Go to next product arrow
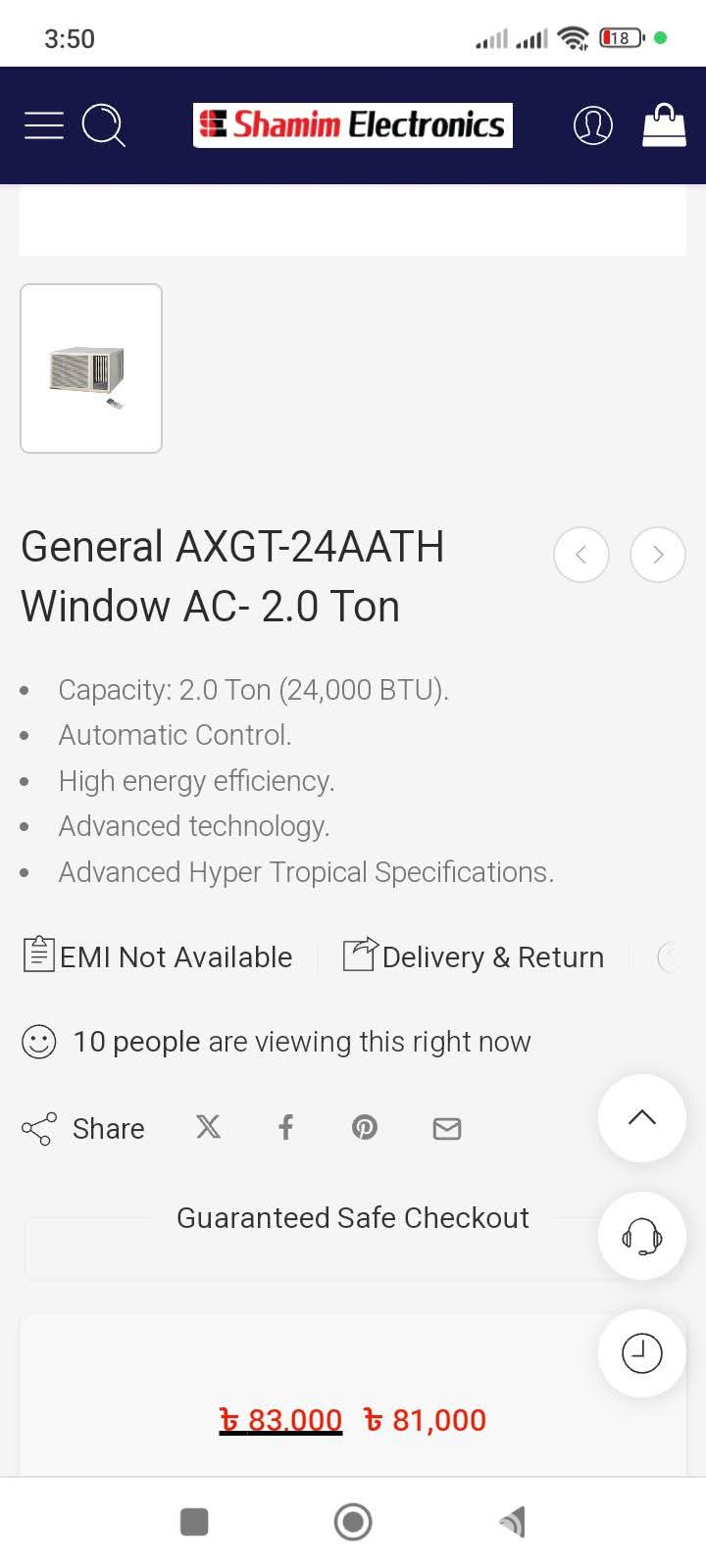Viewport: 706px width, 1568px height. coord(657,555)
